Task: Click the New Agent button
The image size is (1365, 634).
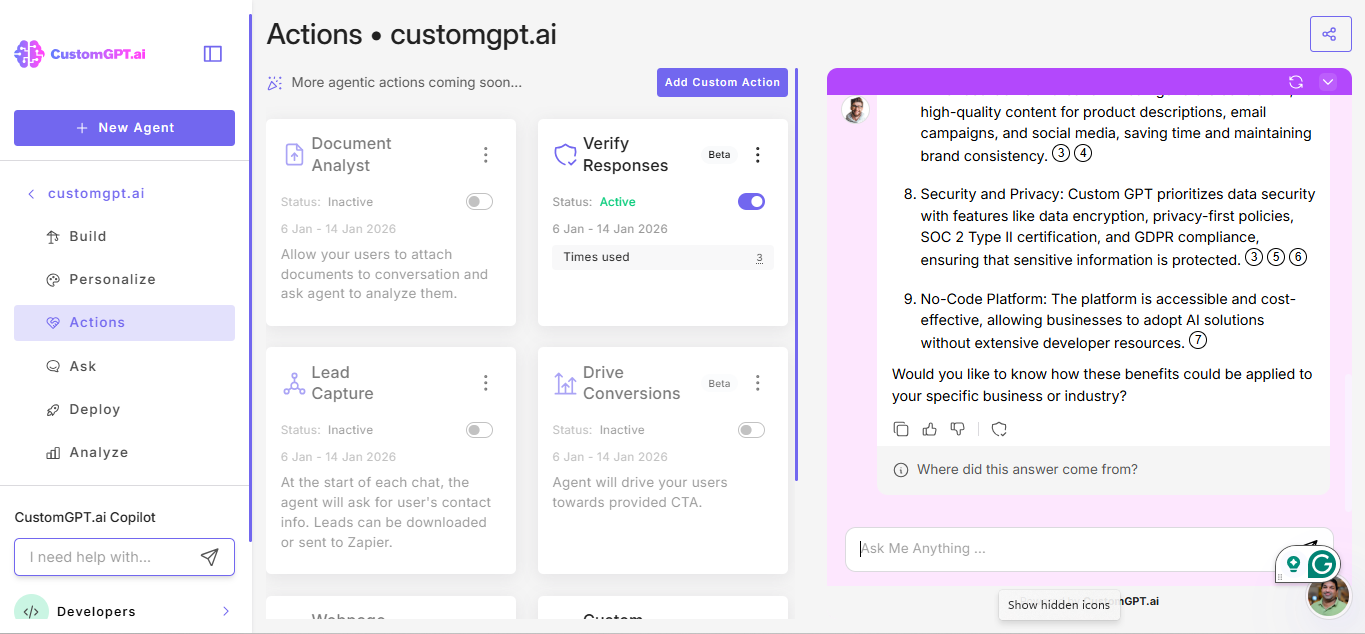Action: tap(124, 128)
